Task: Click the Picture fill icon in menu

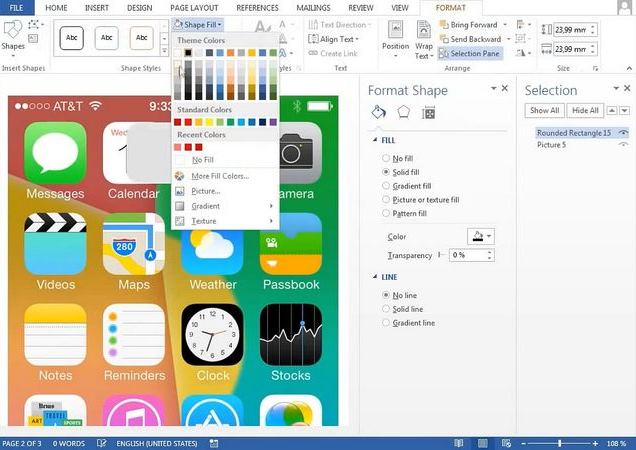Action: point(180,191)
